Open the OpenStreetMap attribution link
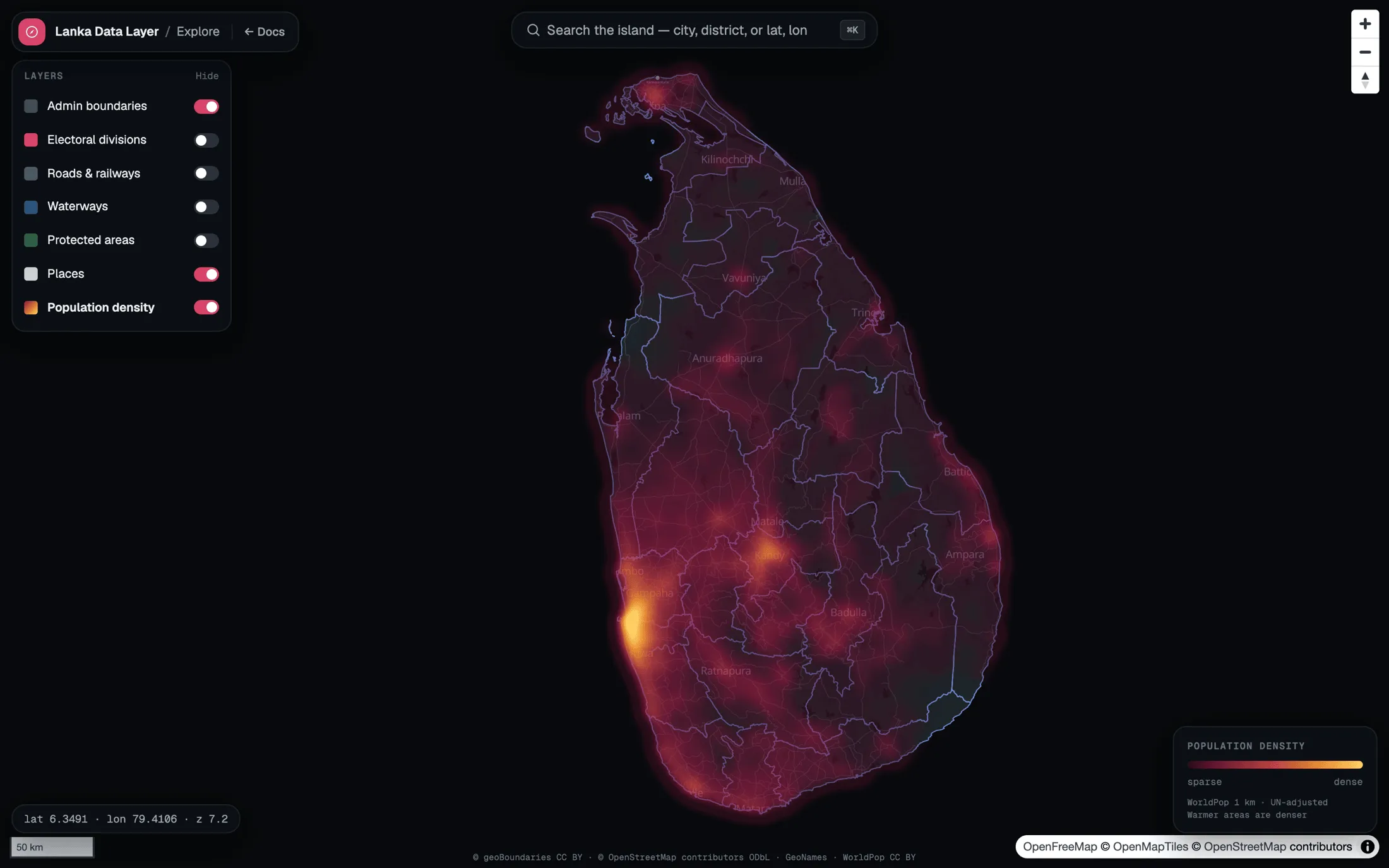This screenshot has width=1389, height=868. click(1244, 847)
